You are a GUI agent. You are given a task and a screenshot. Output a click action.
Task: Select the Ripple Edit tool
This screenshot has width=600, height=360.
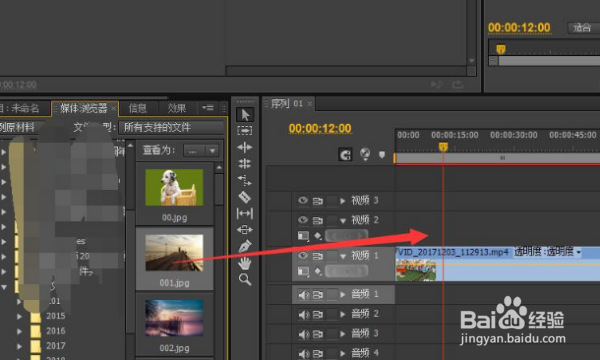245,147
